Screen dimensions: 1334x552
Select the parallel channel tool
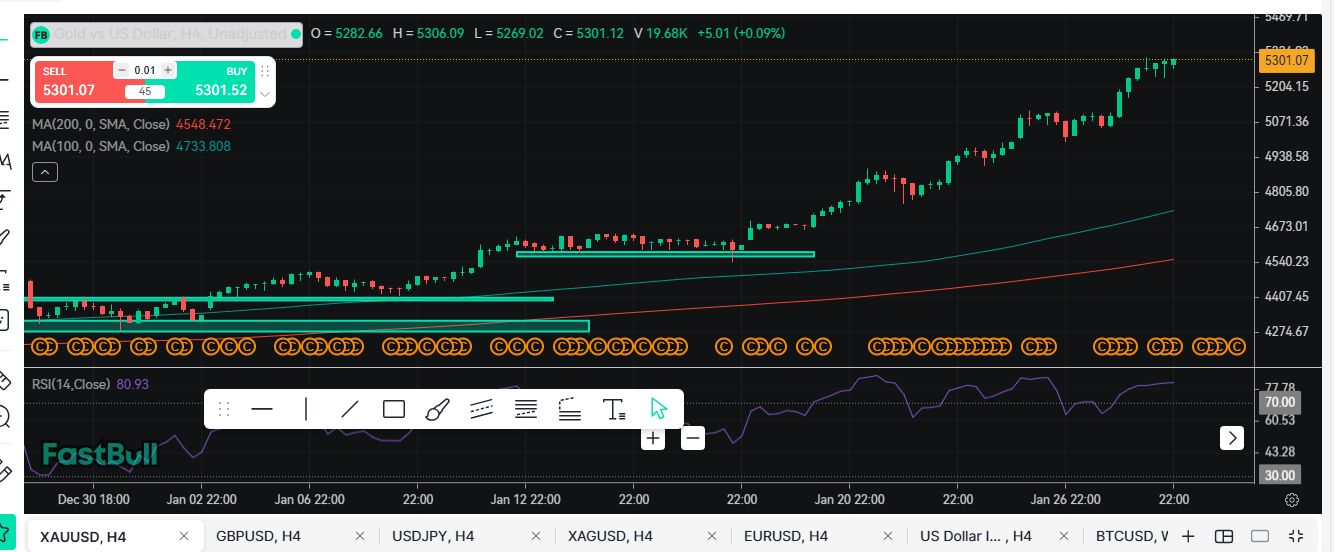click(x=481, y=409)
